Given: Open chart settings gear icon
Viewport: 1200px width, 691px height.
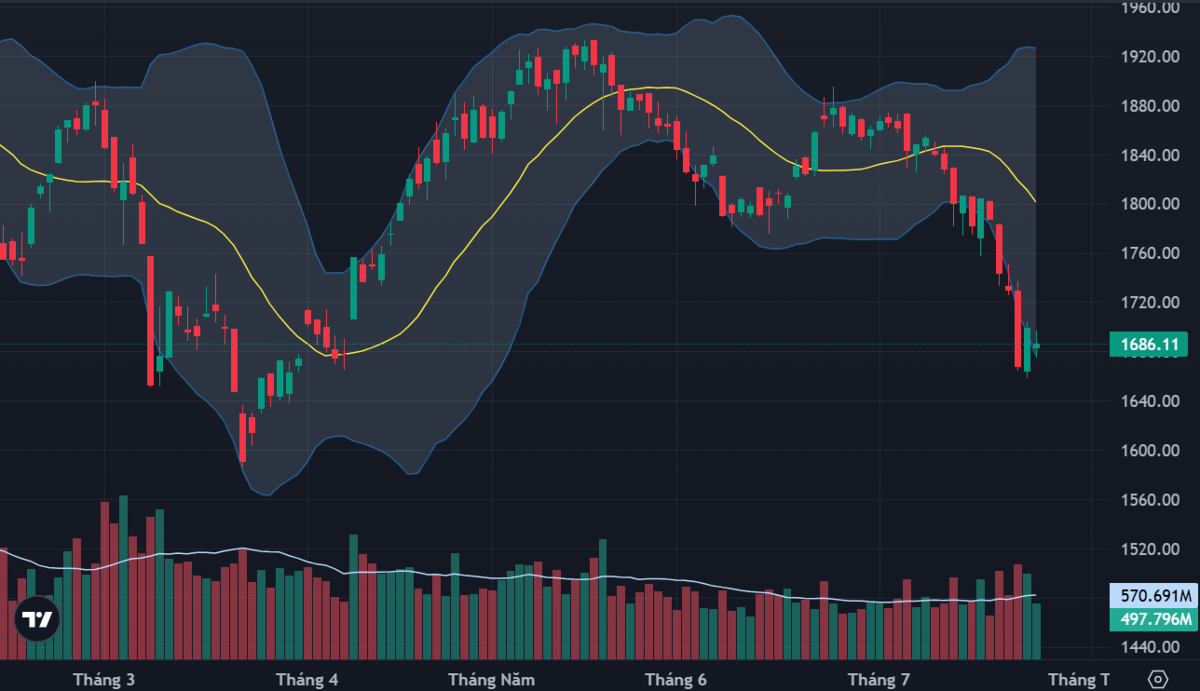Looking at the screenshot, I should coord(1159,679).
